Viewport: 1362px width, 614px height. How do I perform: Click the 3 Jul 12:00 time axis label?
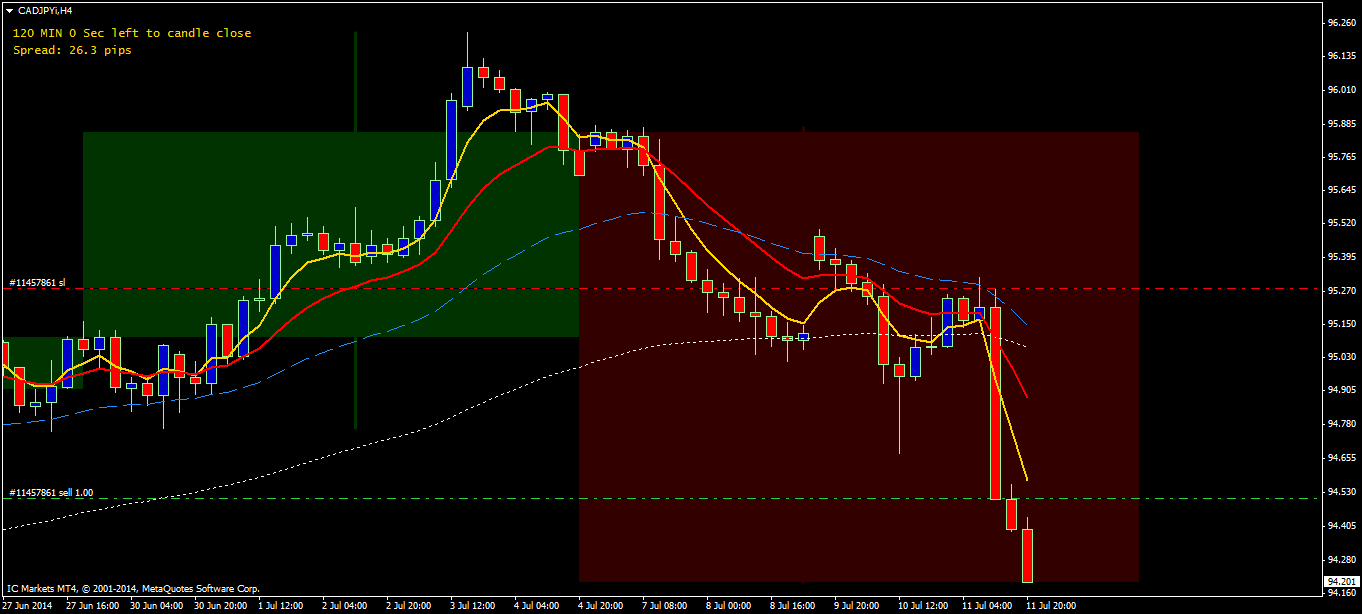point(471,605)
